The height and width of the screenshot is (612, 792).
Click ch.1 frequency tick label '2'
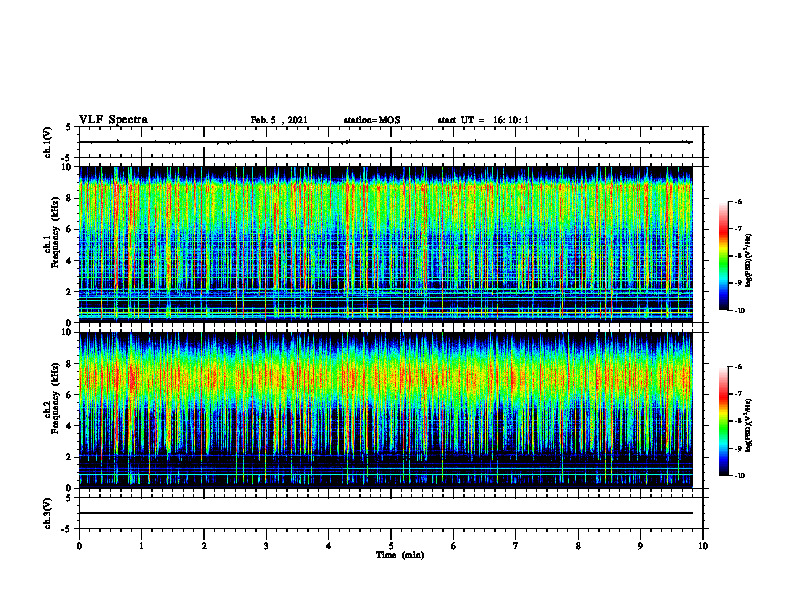(x=69, y=292)
